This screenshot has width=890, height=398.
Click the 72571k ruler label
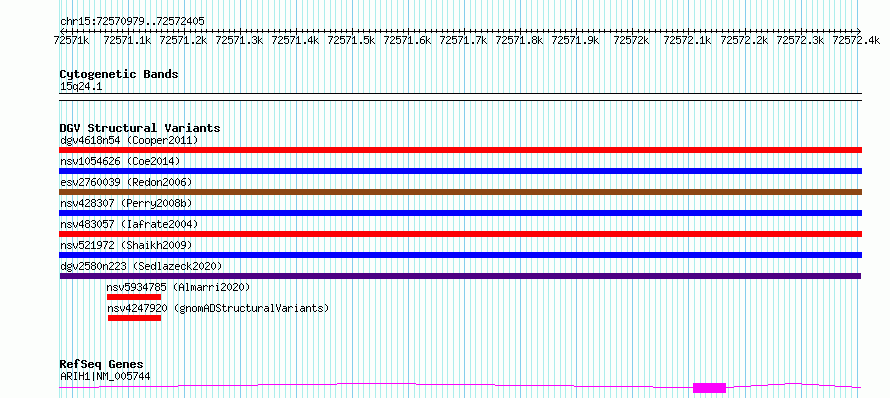coord(71,40)
